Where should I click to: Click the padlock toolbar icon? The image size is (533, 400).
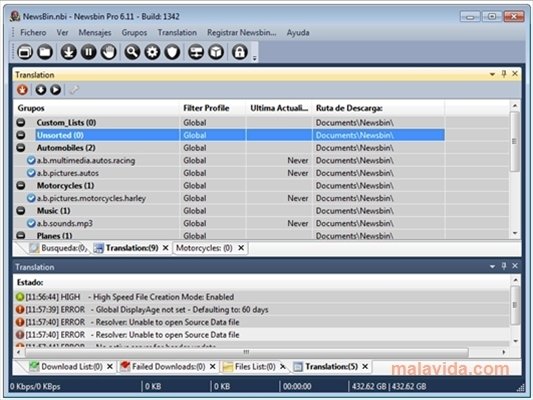pyautogui.click(x=240, y=52)
